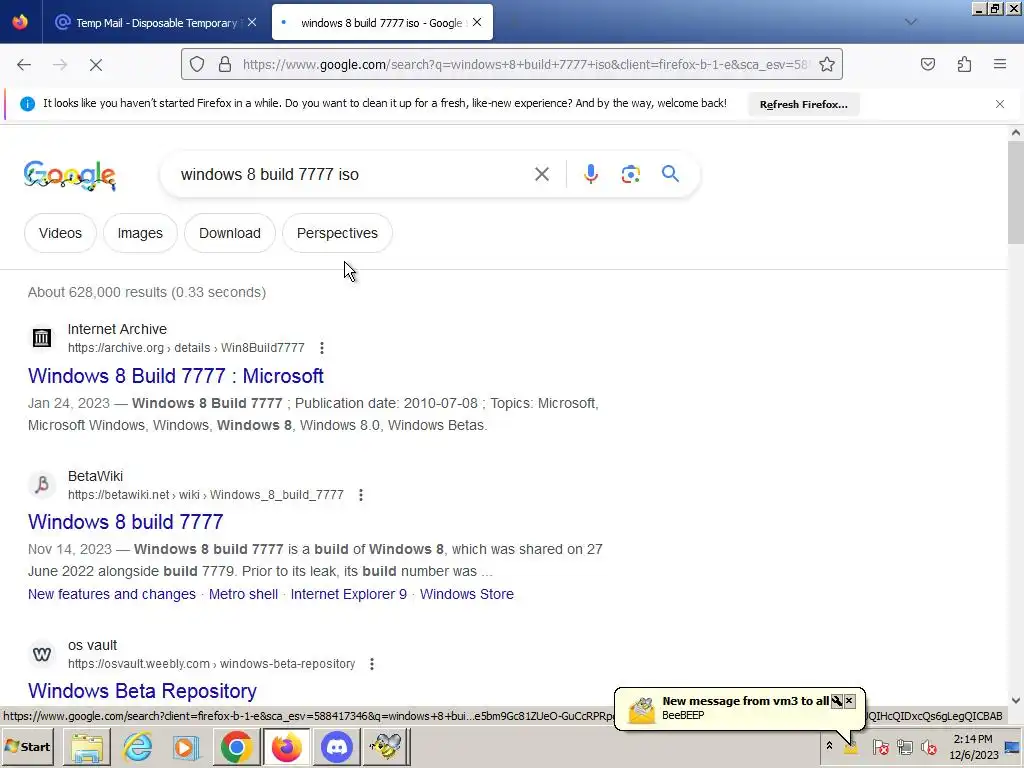Open the New features and changes sitelink

tap(112, 594)
